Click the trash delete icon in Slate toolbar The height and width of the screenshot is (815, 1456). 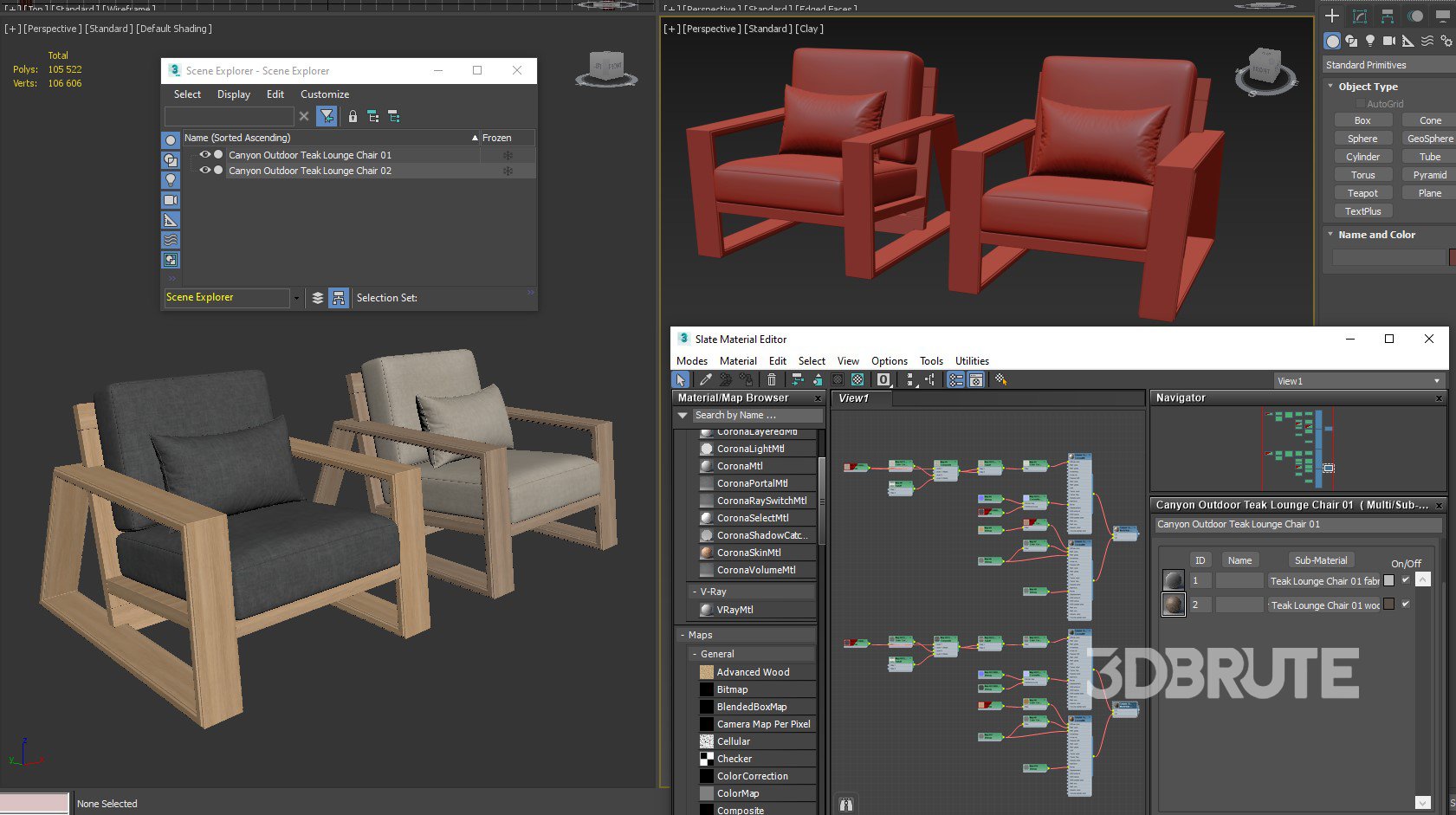click(x=772, y=379)
